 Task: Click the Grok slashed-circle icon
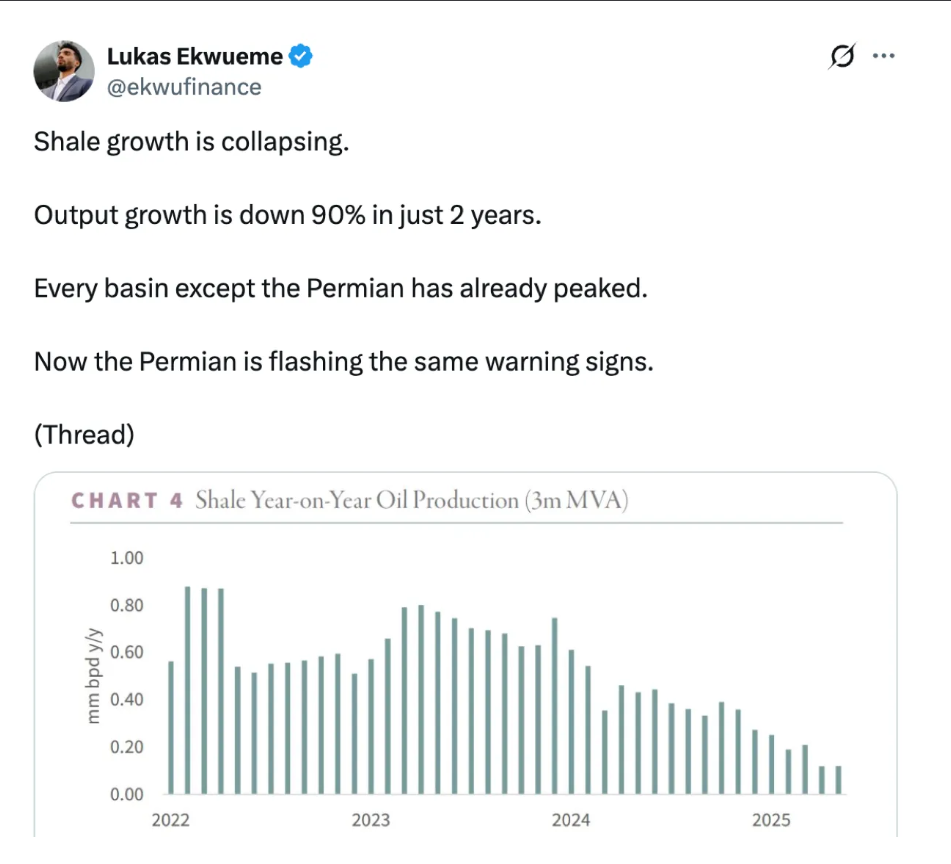842,58
